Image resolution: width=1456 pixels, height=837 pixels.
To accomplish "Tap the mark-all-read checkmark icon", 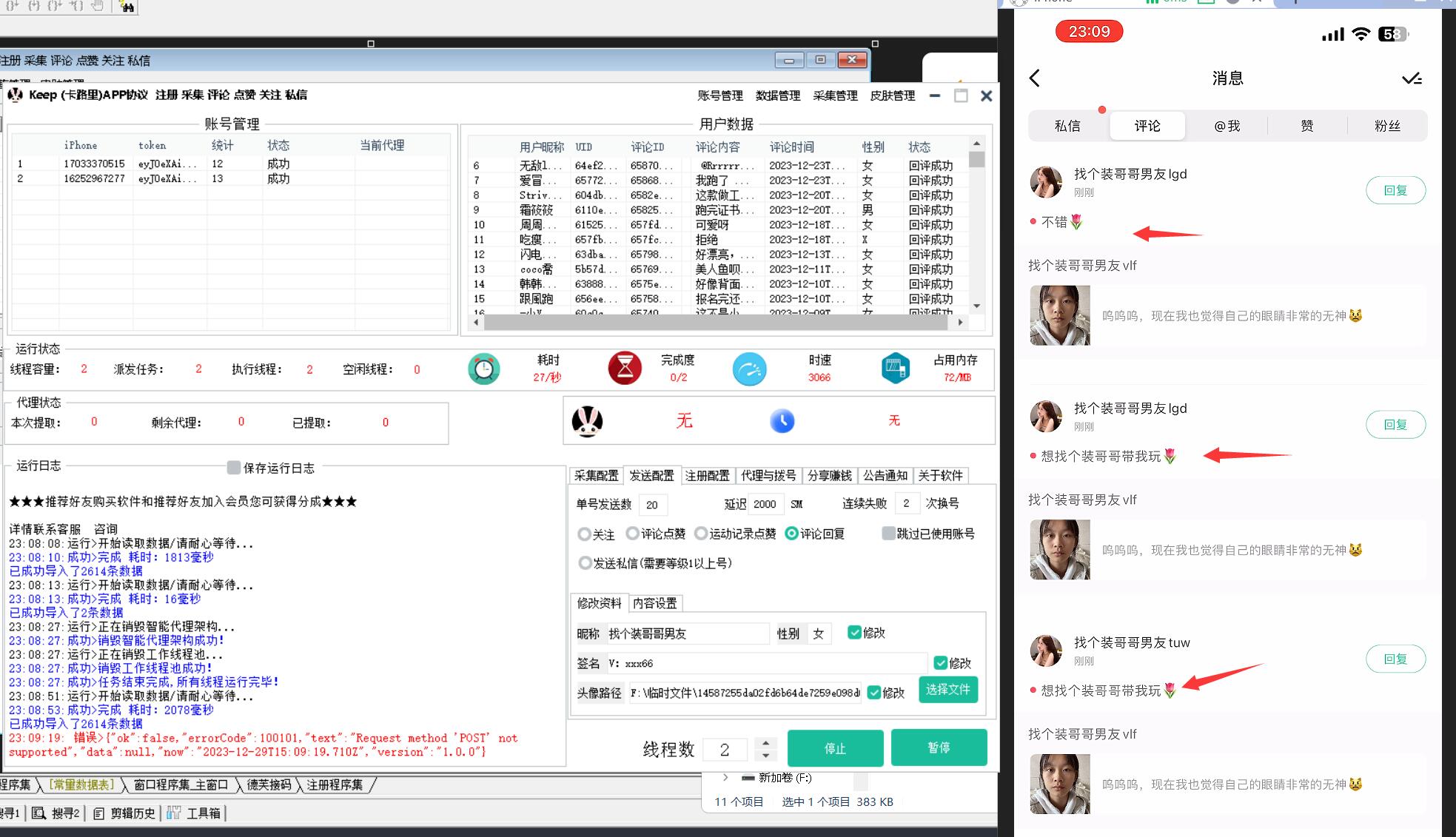I will point(1412,78).
